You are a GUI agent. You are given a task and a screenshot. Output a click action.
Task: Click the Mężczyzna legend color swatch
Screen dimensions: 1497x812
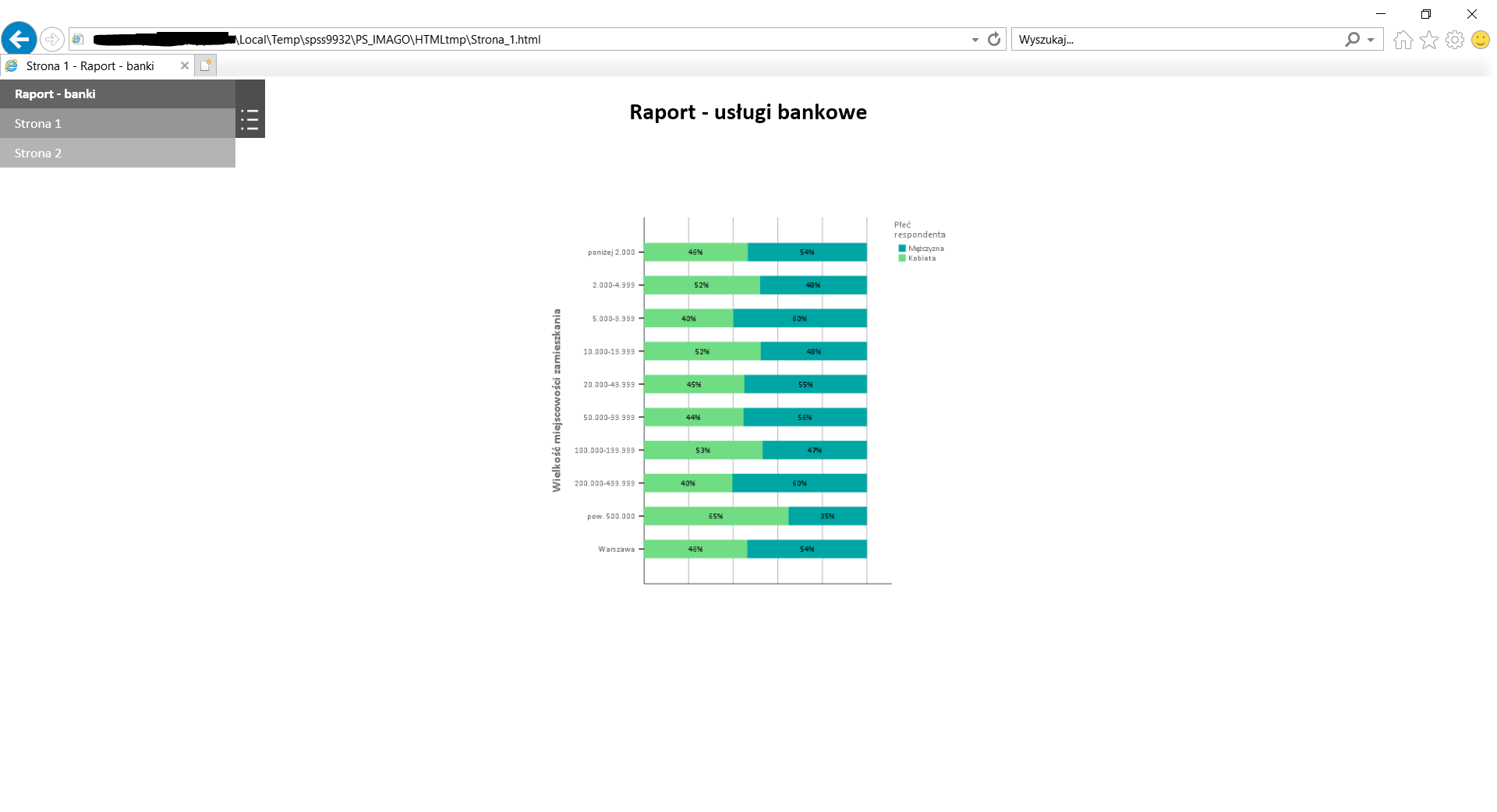click(902, 249)
